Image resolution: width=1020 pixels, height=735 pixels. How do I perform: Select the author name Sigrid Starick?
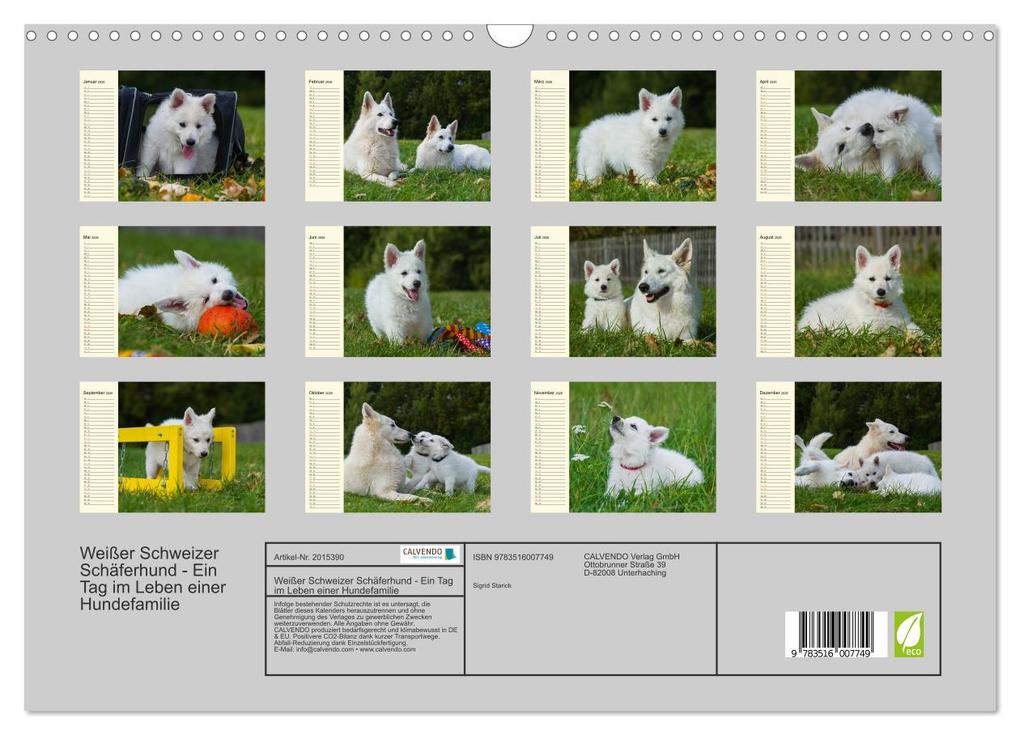[493, 585]
